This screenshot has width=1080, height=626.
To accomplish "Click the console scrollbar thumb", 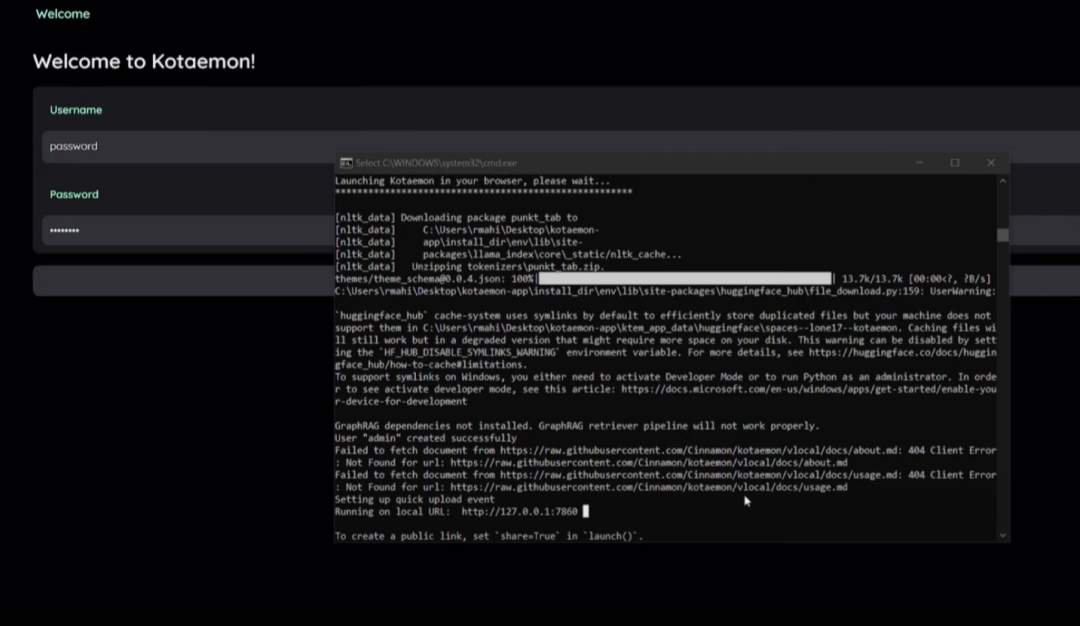I will tap(1002, 235).
